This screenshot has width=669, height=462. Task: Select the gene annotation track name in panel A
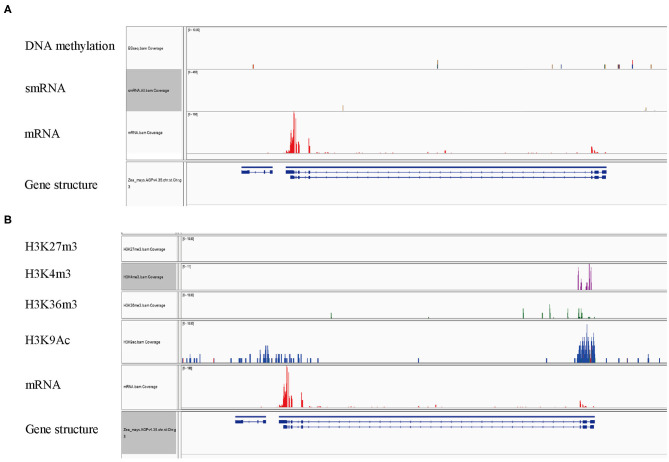pyautogui.click(x=155, y=183)
